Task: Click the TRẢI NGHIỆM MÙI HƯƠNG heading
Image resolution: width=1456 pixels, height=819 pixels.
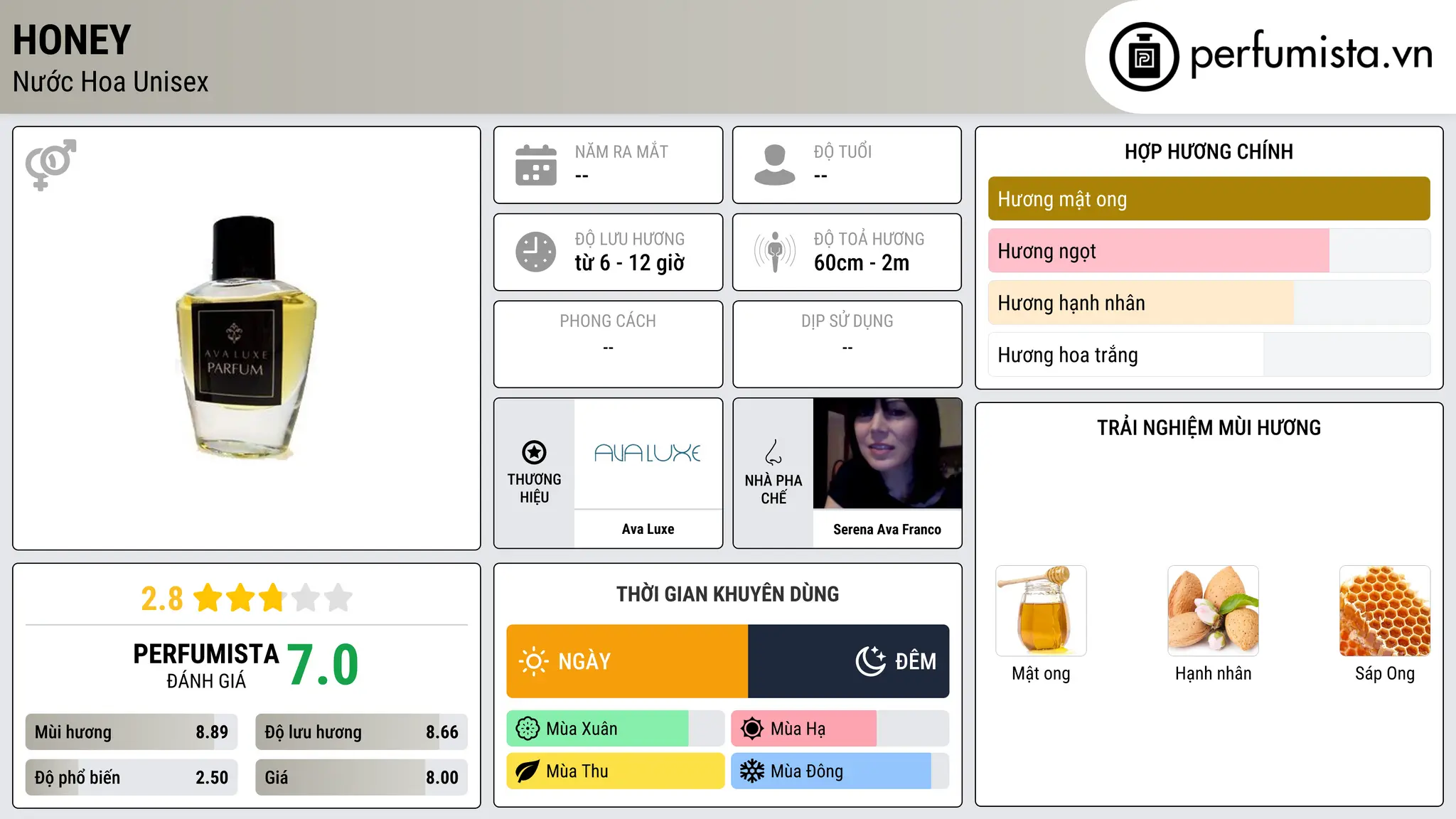Action: click(1209, 427)
